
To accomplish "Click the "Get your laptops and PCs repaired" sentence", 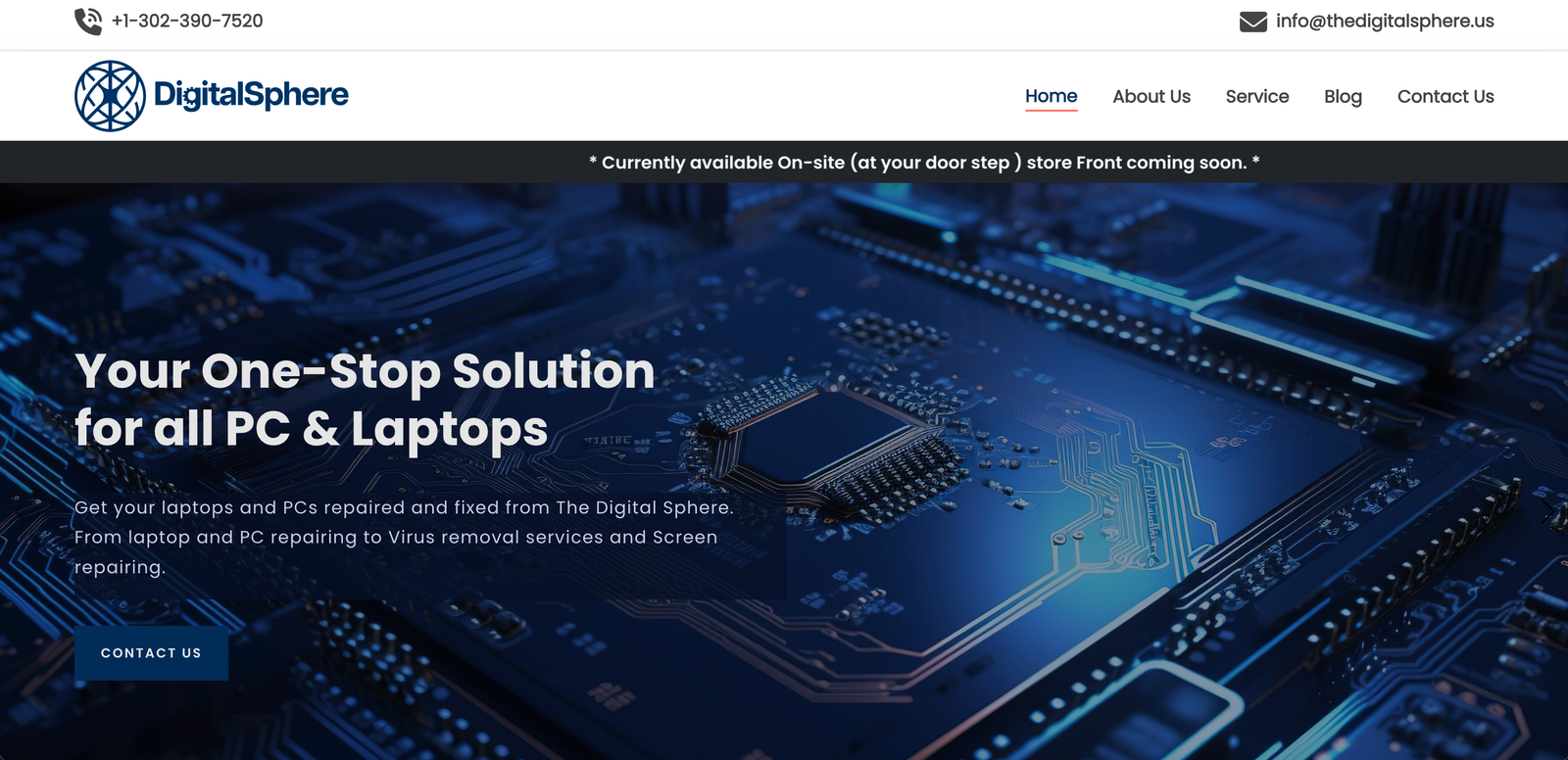I will click(403, 507).
